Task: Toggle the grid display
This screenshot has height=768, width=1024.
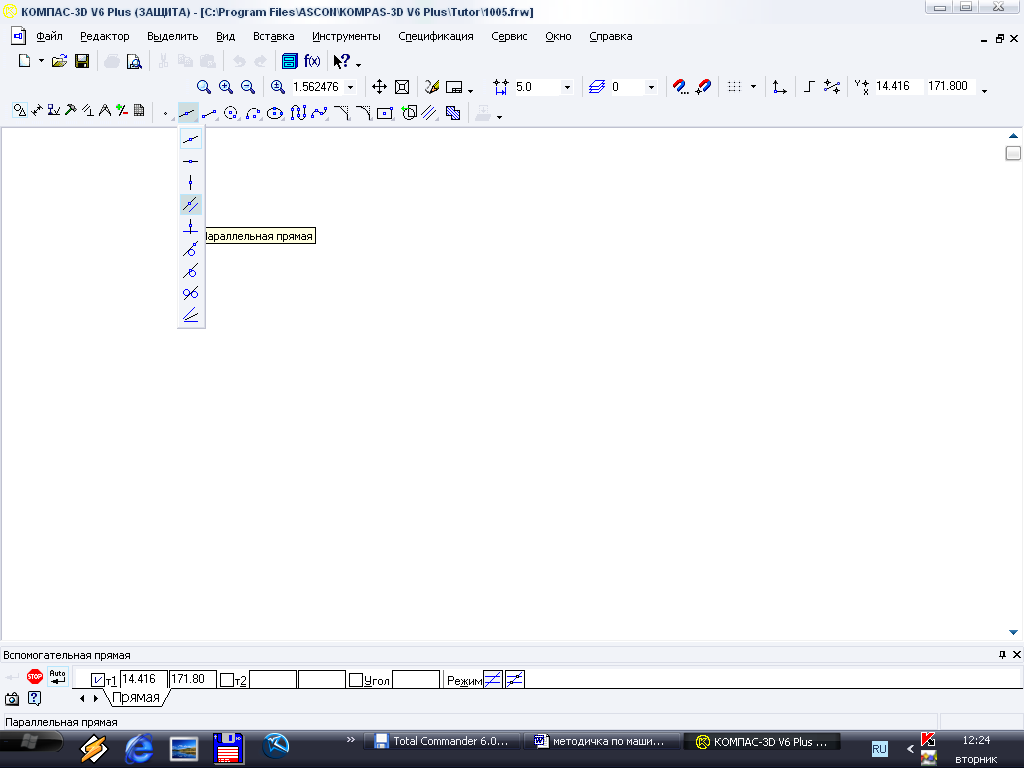Action: (735, 87)
